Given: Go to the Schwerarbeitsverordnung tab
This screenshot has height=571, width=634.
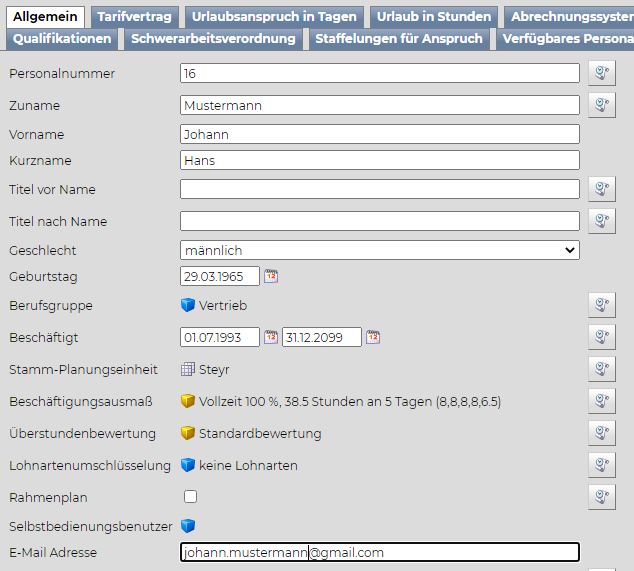Looking at the screenshot, I should 213,38.
